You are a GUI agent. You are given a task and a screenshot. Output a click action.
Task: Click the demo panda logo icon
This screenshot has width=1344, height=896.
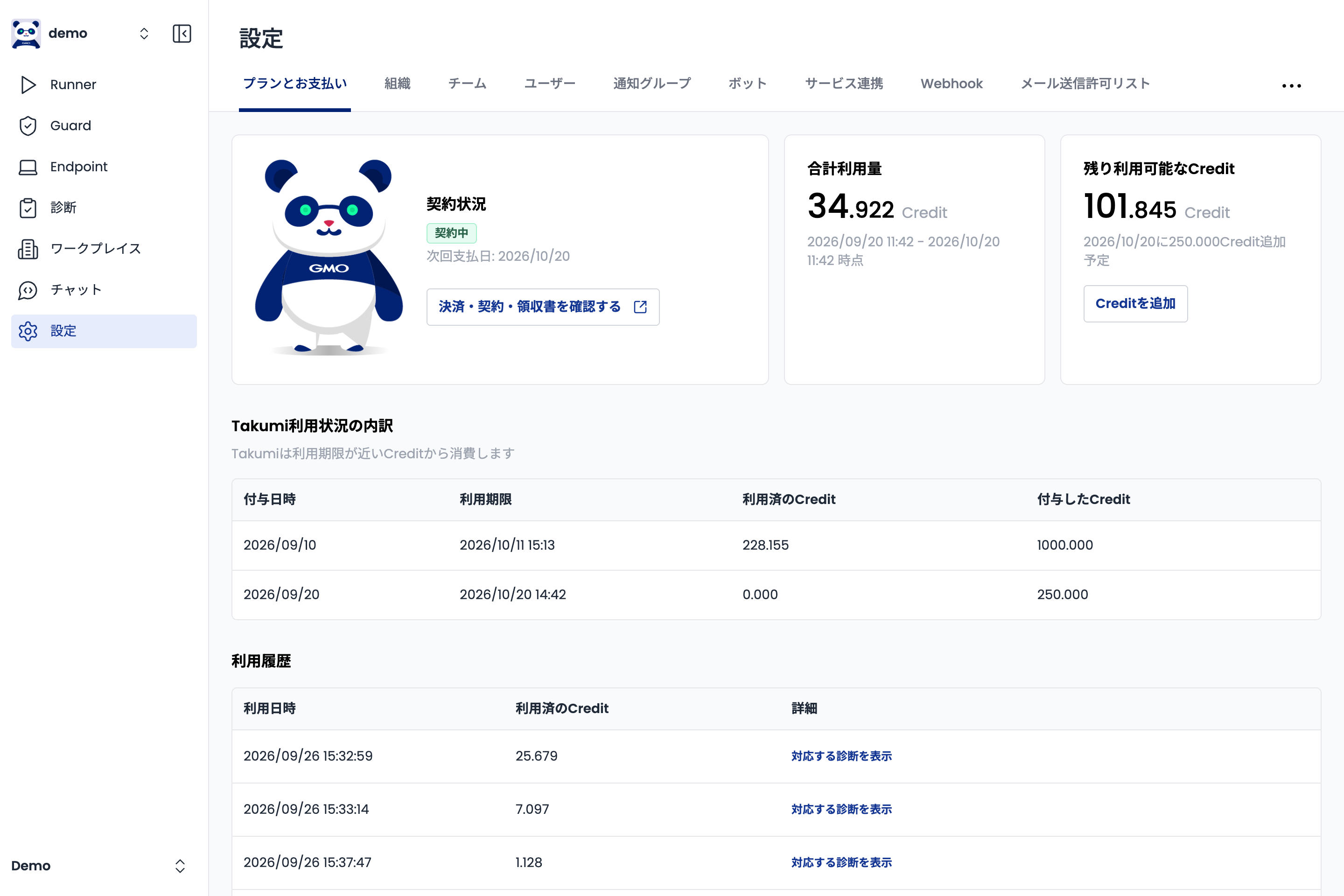click(26, 34)
